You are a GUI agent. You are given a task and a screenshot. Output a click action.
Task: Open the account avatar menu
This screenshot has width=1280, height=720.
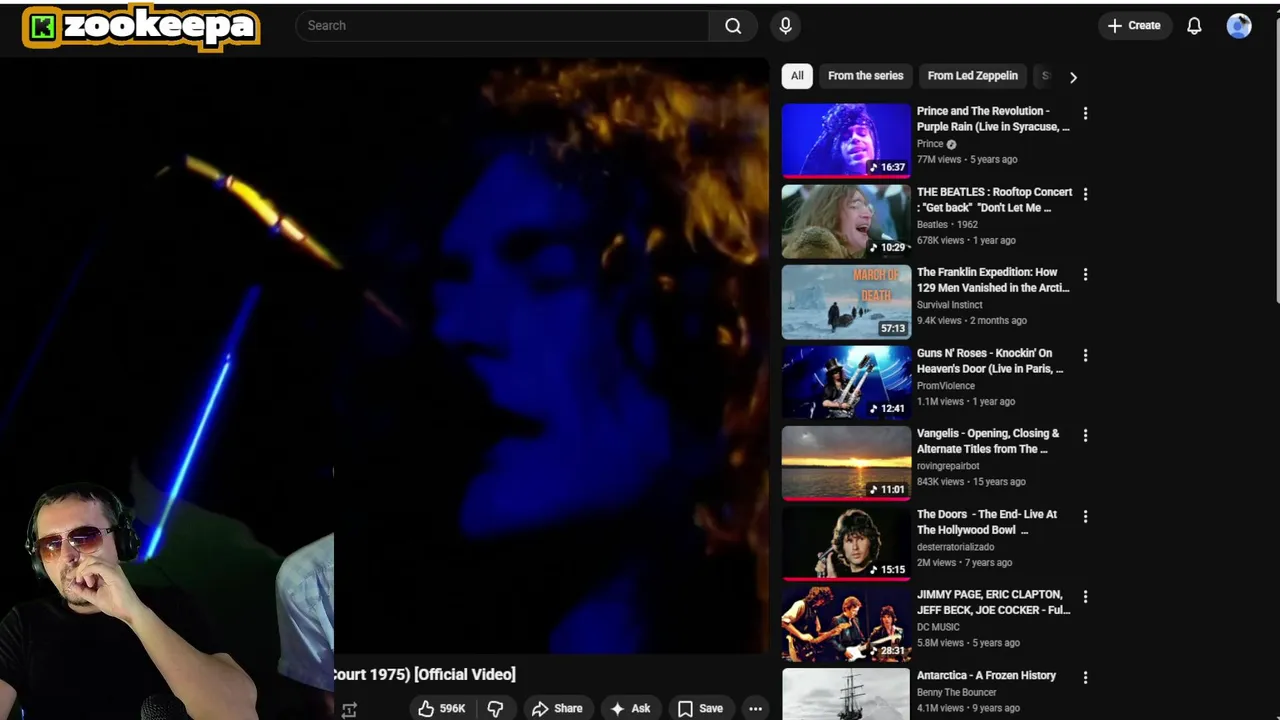(1239, 26)
